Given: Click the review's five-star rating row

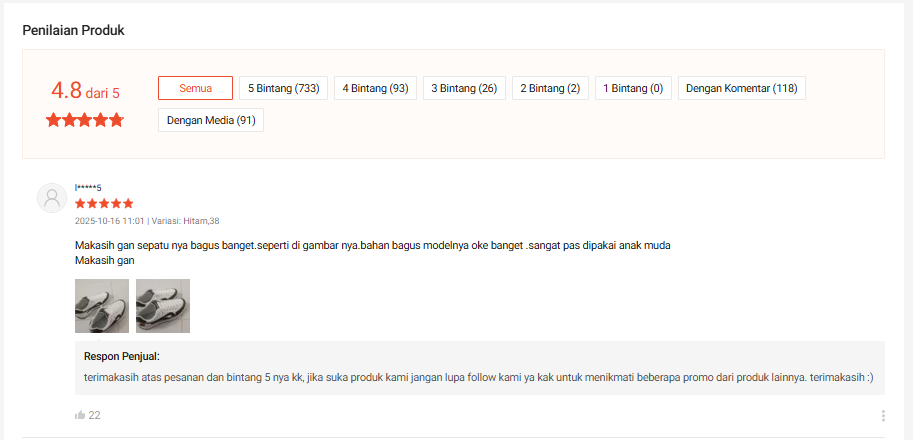Looking at the screenshot, I should [x=104, y=204].
